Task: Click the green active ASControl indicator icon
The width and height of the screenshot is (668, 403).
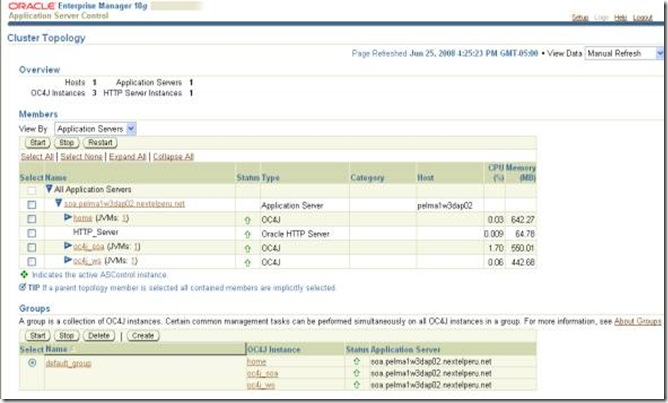Action: 24,274
